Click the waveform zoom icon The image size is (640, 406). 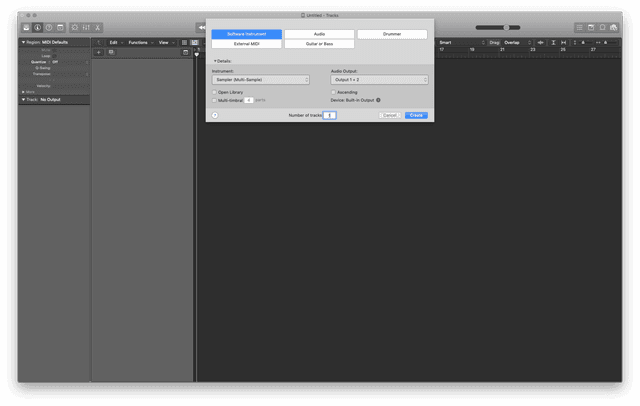[x=540, y=42]
